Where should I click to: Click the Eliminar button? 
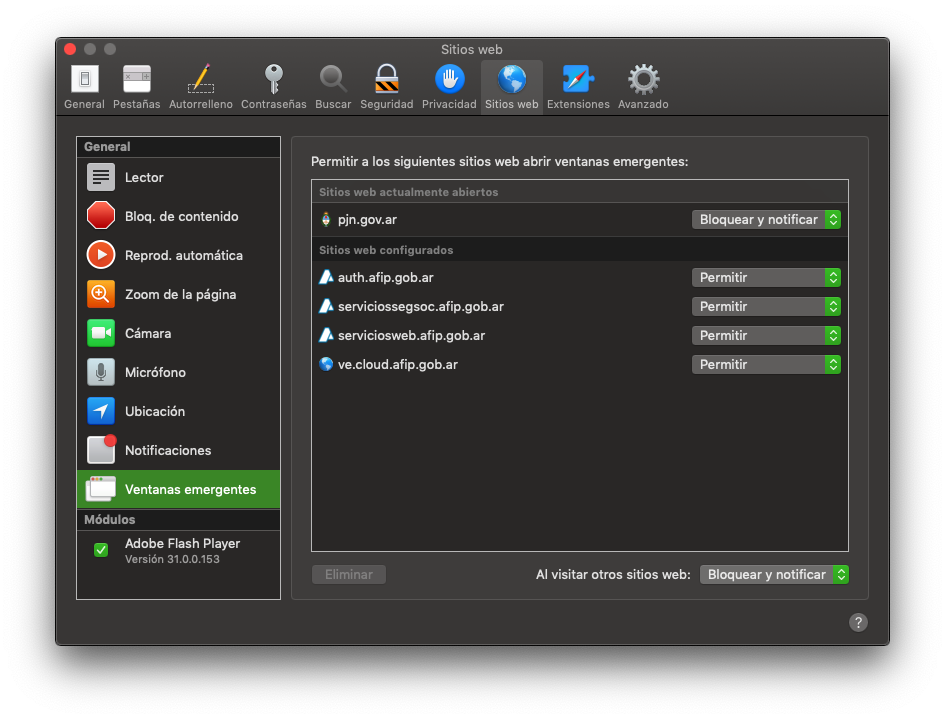[x=349, y=574]
